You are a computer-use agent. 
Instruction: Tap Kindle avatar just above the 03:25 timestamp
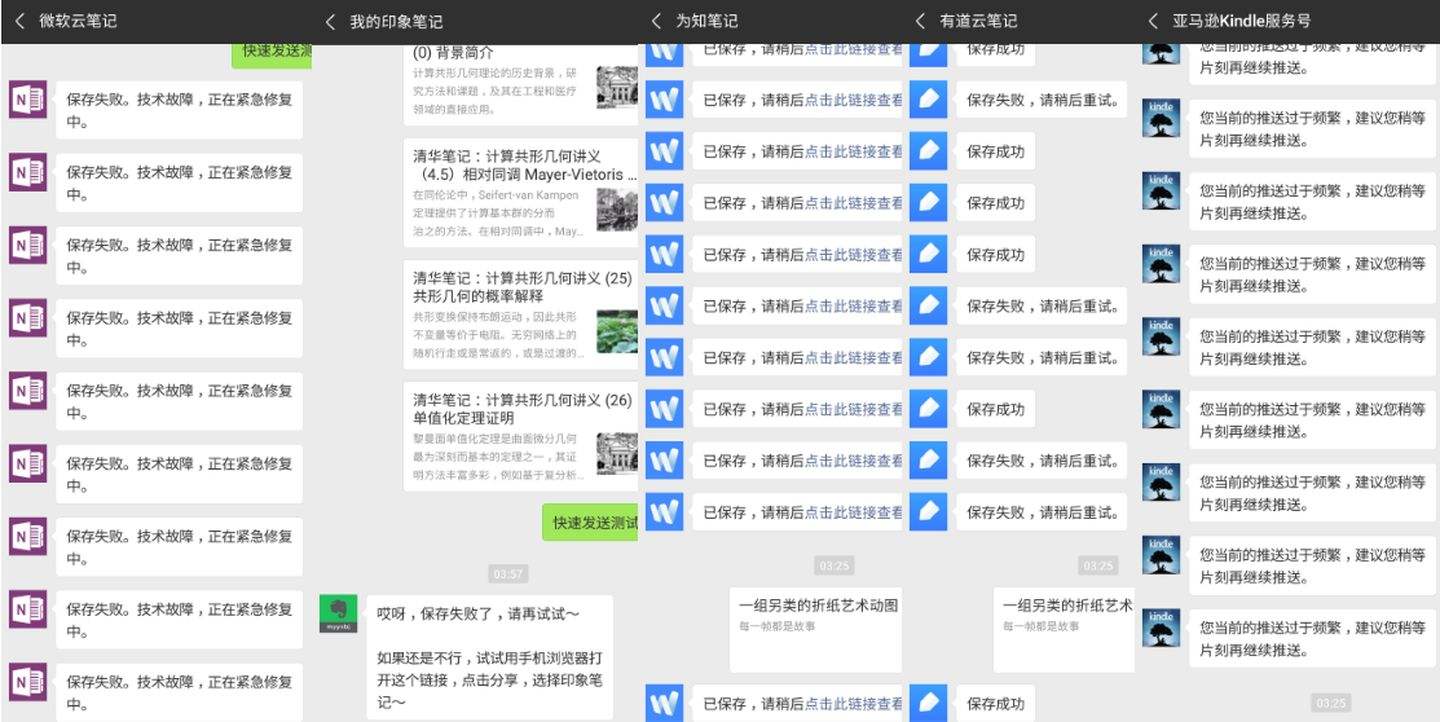1161,628
